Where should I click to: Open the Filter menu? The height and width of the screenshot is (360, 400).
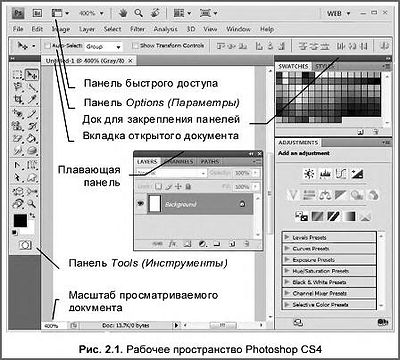(x=137, y=29)
